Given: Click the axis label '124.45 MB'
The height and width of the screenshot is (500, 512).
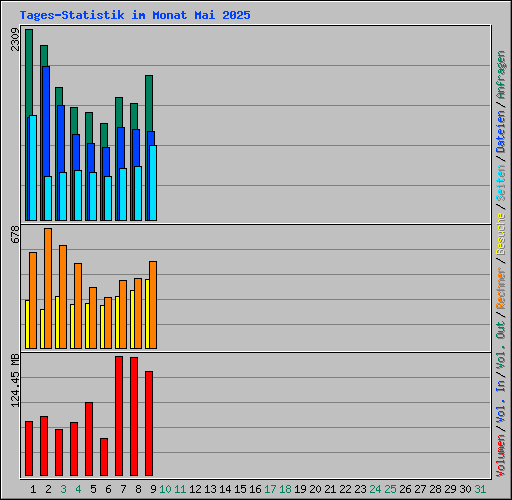Looking at the screenshot, I should (15, 380).
